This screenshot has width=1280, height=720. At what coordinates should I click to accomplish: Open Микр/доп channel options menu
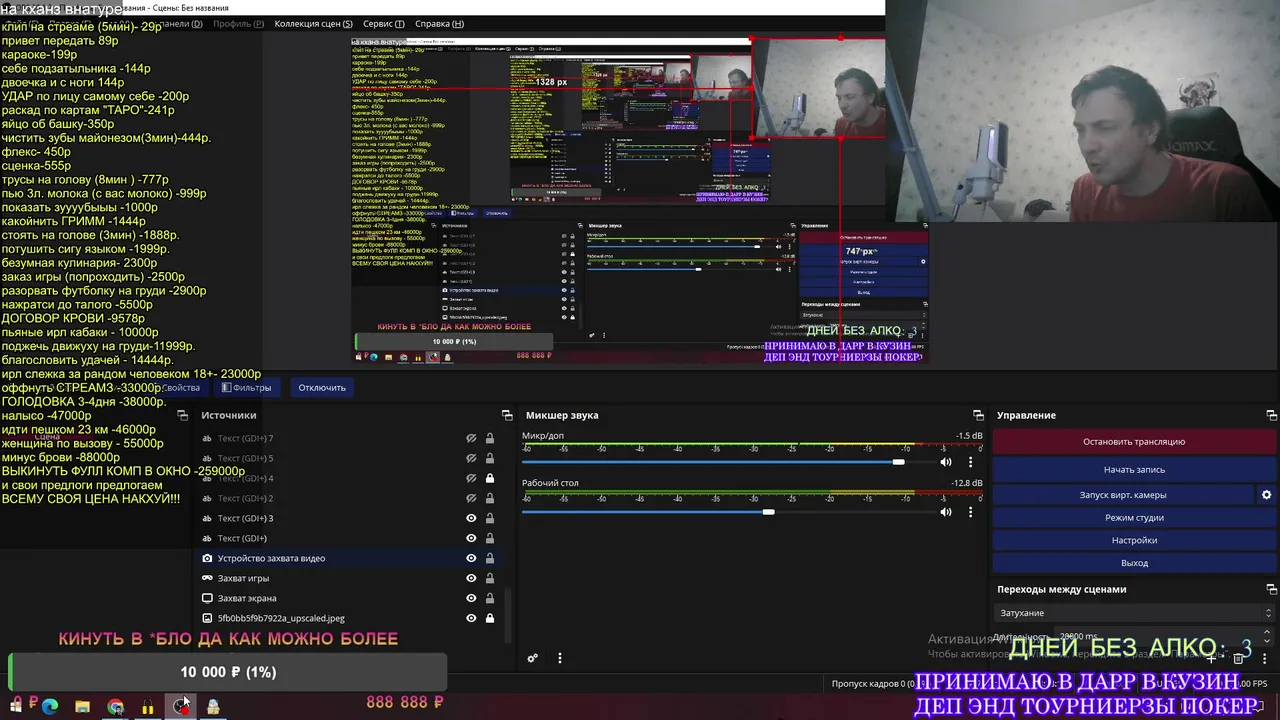[x=970, y=462]
